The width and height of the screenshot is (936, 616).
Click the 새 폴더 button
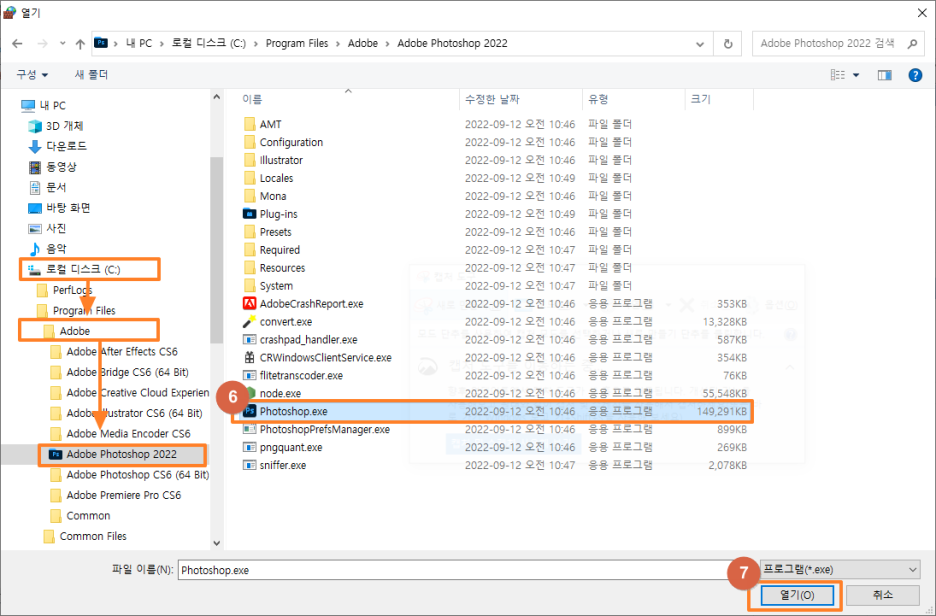(x=91, y=75)
